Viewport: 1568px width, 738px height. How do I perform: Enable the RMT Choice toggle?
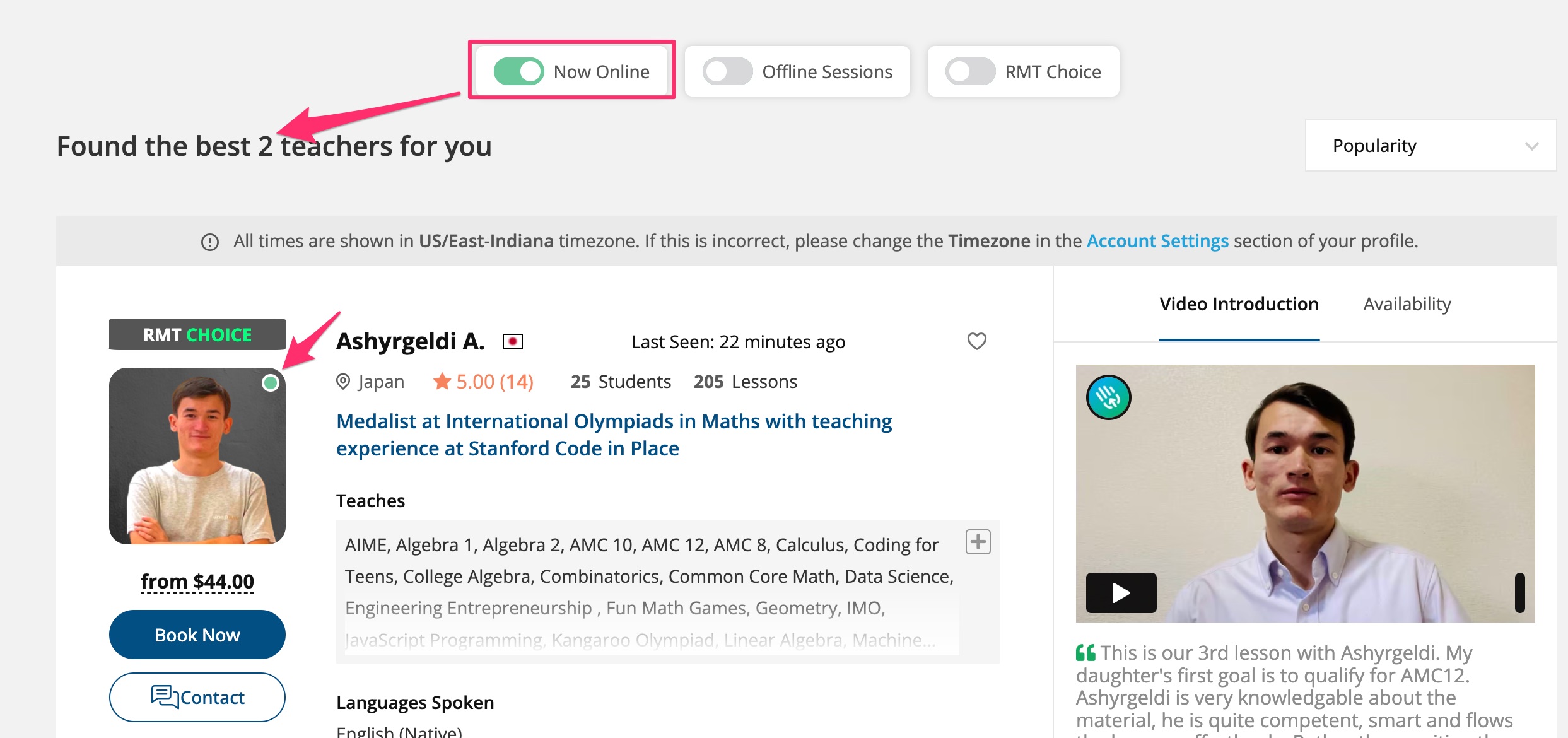(970, 72)
